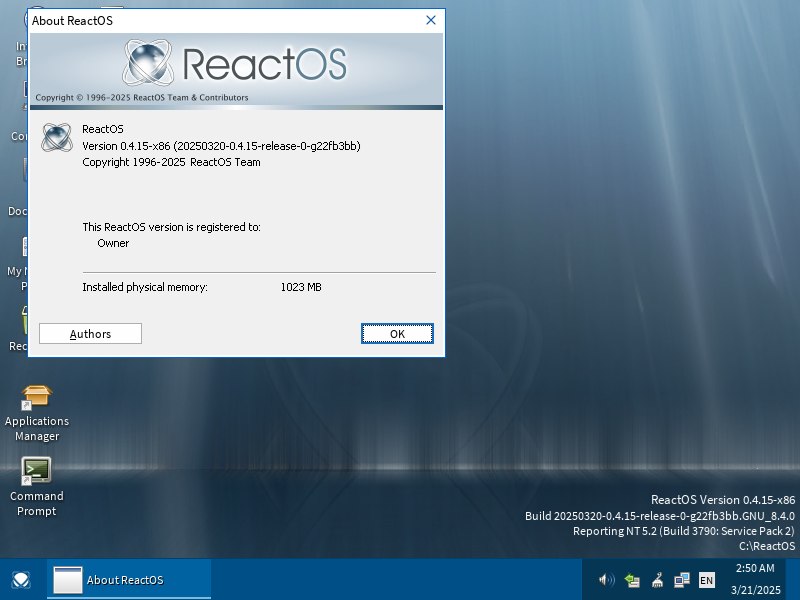
Task: Click the brush tool tray icon
Action: 657,580
